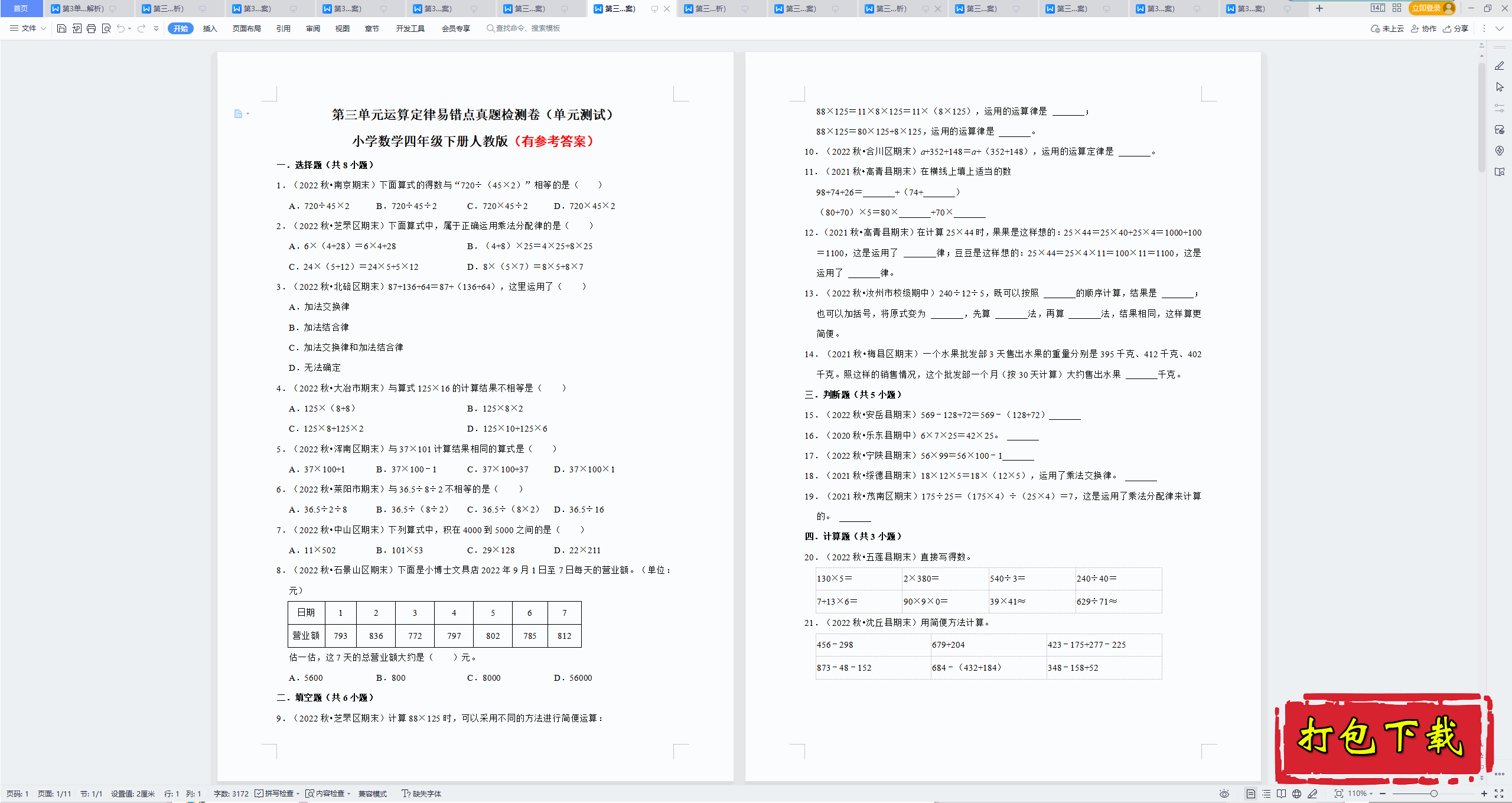Click the 打包下载 download banner
Viewport: 1512px width, 803px height.
click(x=1383, y=738)
